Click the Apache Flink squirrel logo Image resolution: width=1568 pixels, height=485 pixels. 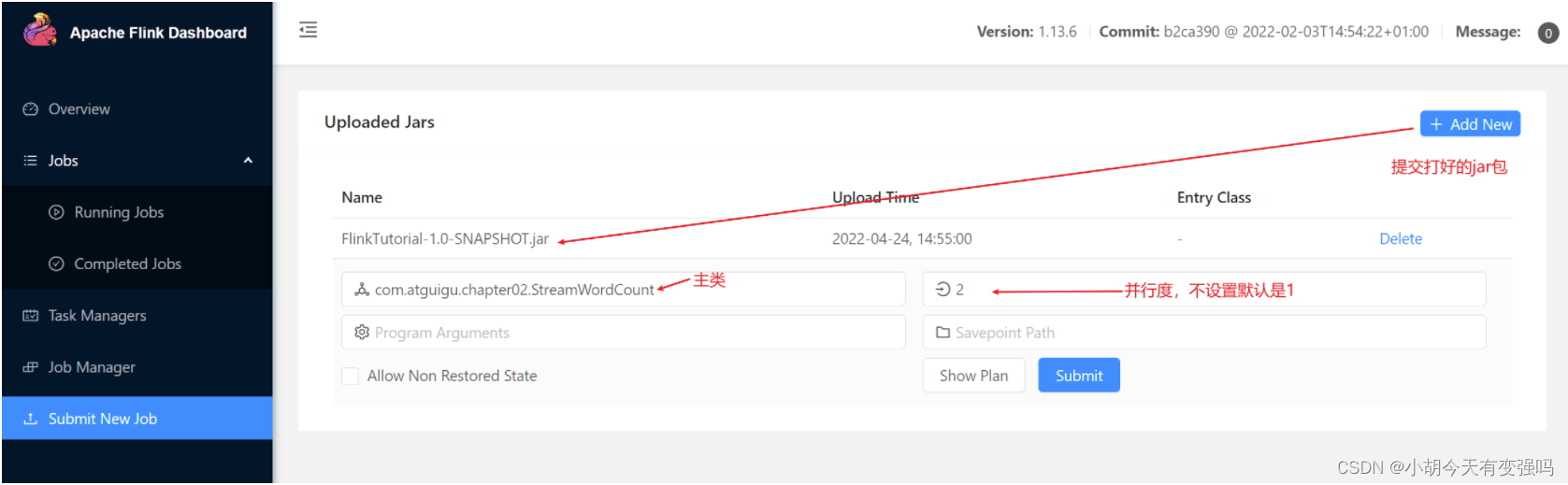pos(40,30)
